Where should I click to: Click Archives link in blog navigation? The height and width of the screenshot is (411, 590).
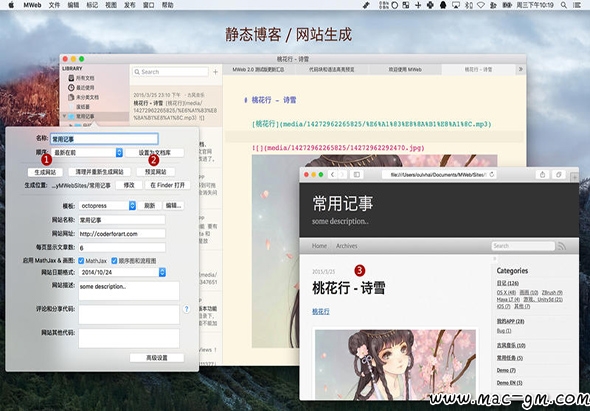pyautogui.click(x=347, y=246)
